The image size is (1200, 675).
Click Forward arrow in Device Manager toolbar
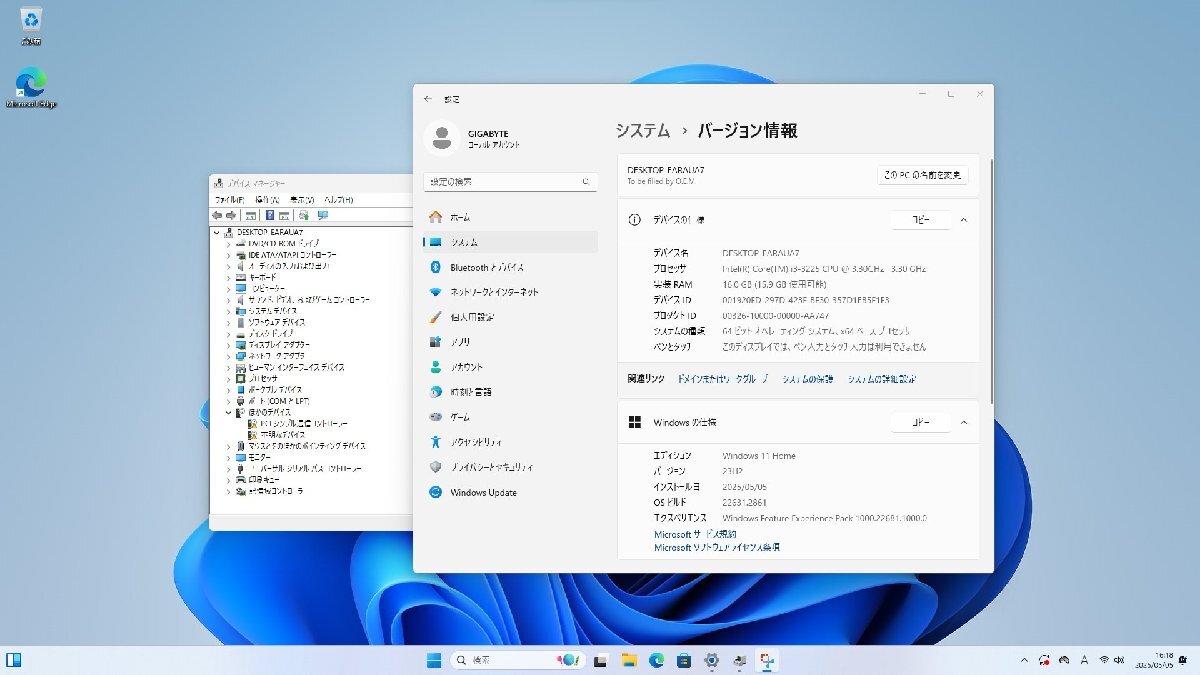click(230, 215)
